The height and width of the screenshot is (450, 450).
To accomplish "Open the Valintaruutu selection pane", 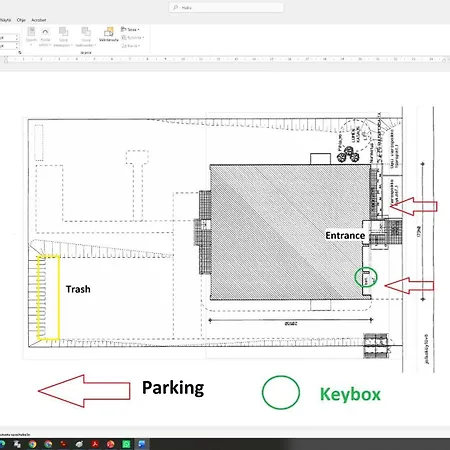I will pyautogui.click(x=109, y=35).
